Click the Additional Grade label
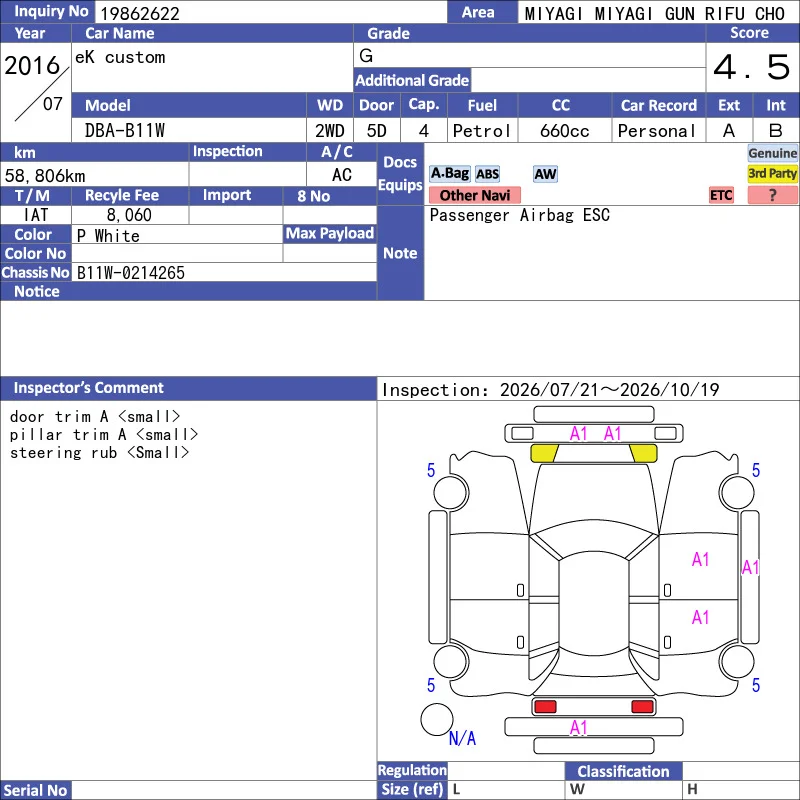800x800 pixels. click(412, 80)
